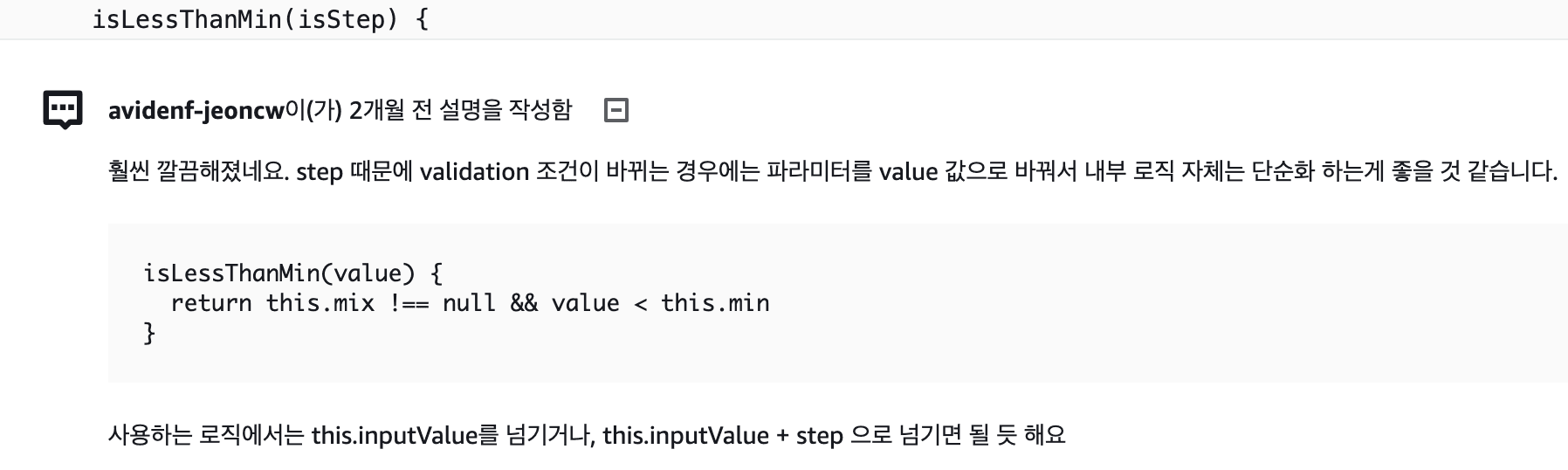Click "this.min" in the code snippet

pos(715,303)
